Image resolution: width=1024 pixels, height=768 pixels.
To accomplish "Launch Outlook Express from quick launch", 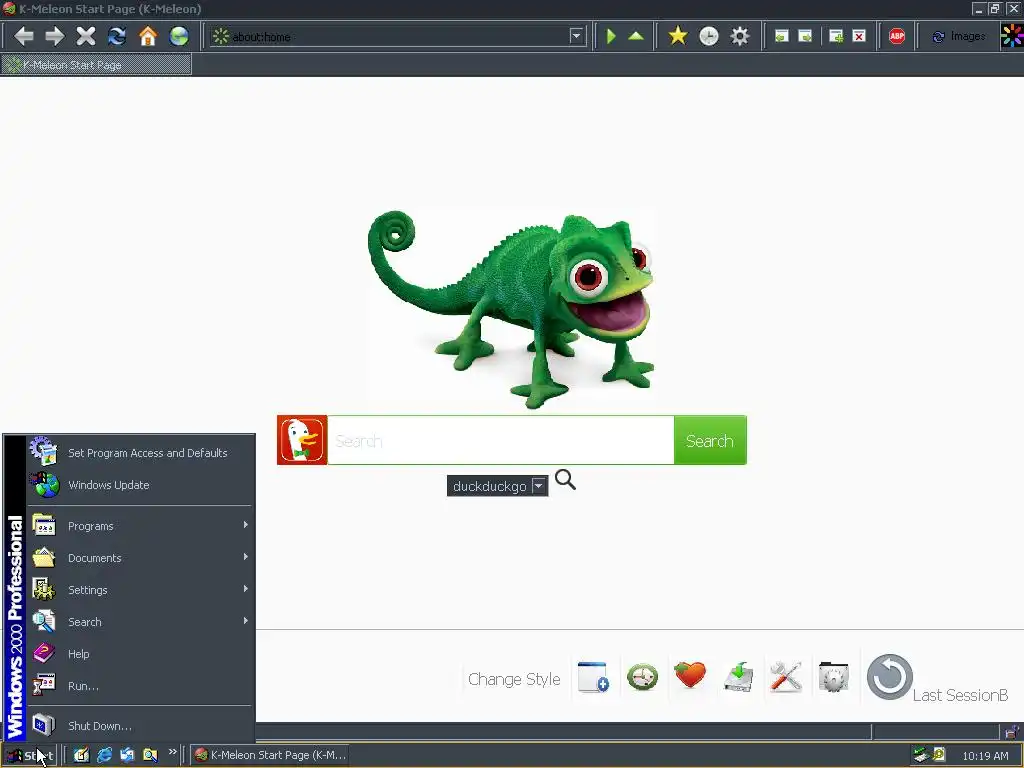I will [x=127, y=756].
